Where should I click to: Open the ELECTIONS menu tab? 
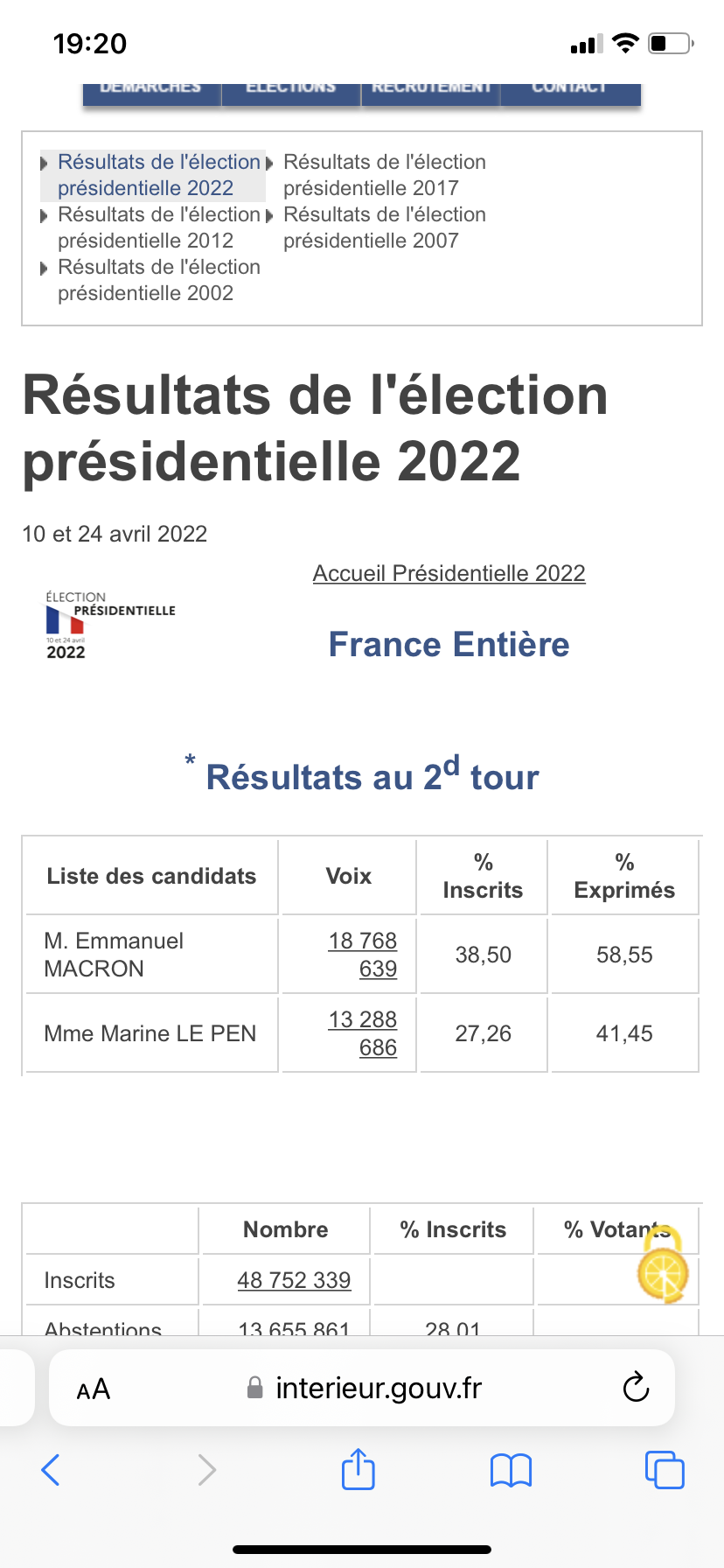click(x=291, y=89)
